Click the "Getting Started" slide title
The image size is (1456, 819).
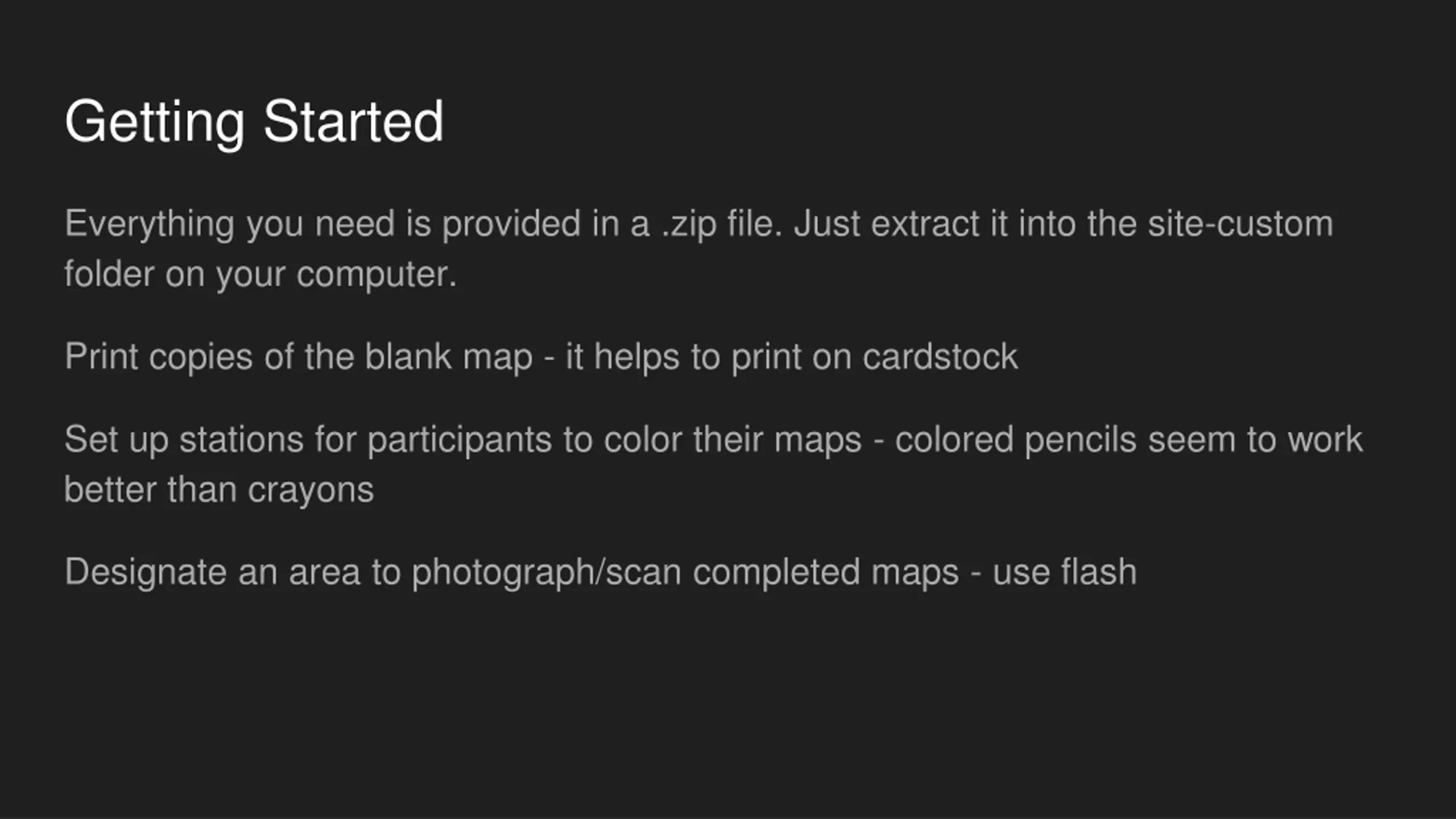pyautogui.click(x=254, y=122)
